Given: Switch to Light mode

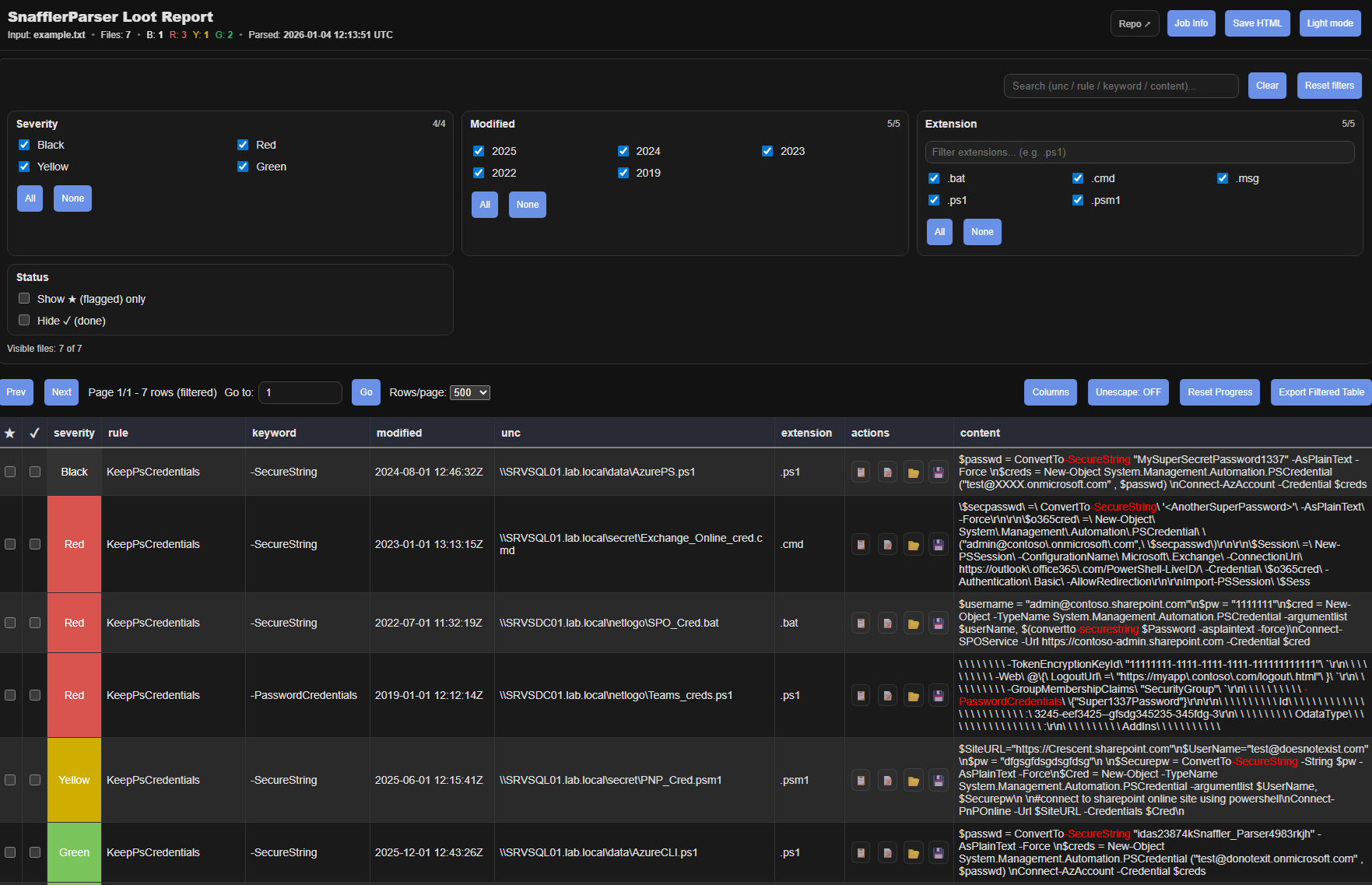Looking at the screenshot, I should pyautogui.click(x=1330, y=23).
